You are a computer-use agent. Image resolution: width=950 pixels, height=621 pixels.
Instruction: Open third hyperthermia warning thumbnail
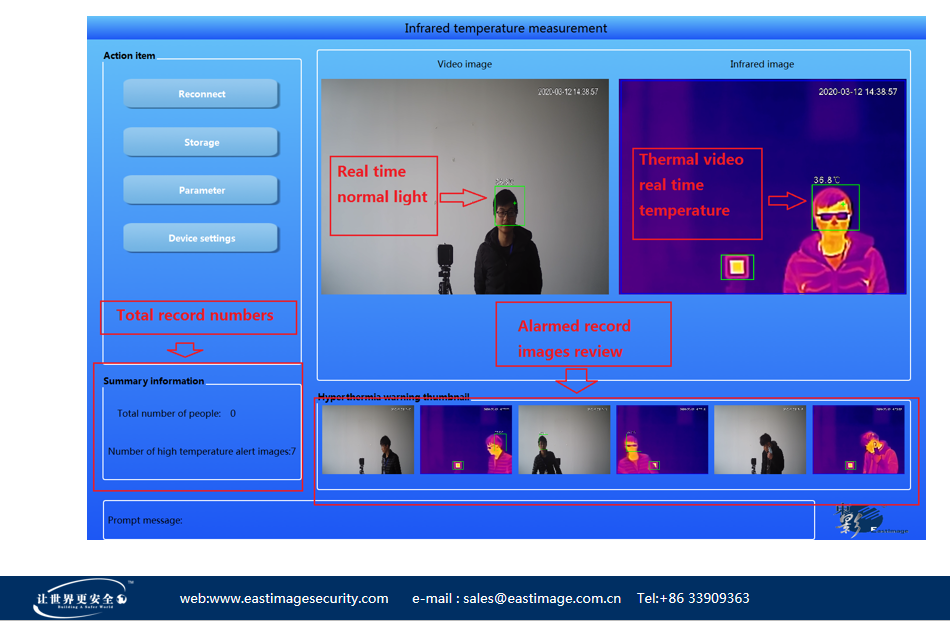point(564,440)
